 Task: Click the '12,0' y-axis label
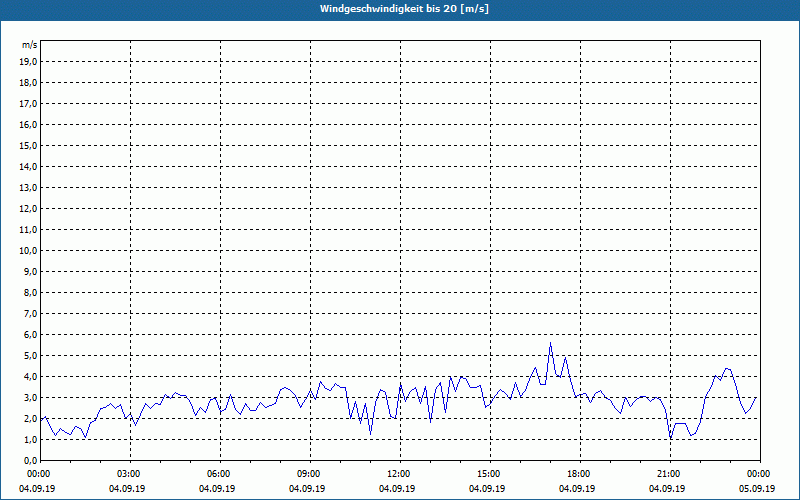29,209
